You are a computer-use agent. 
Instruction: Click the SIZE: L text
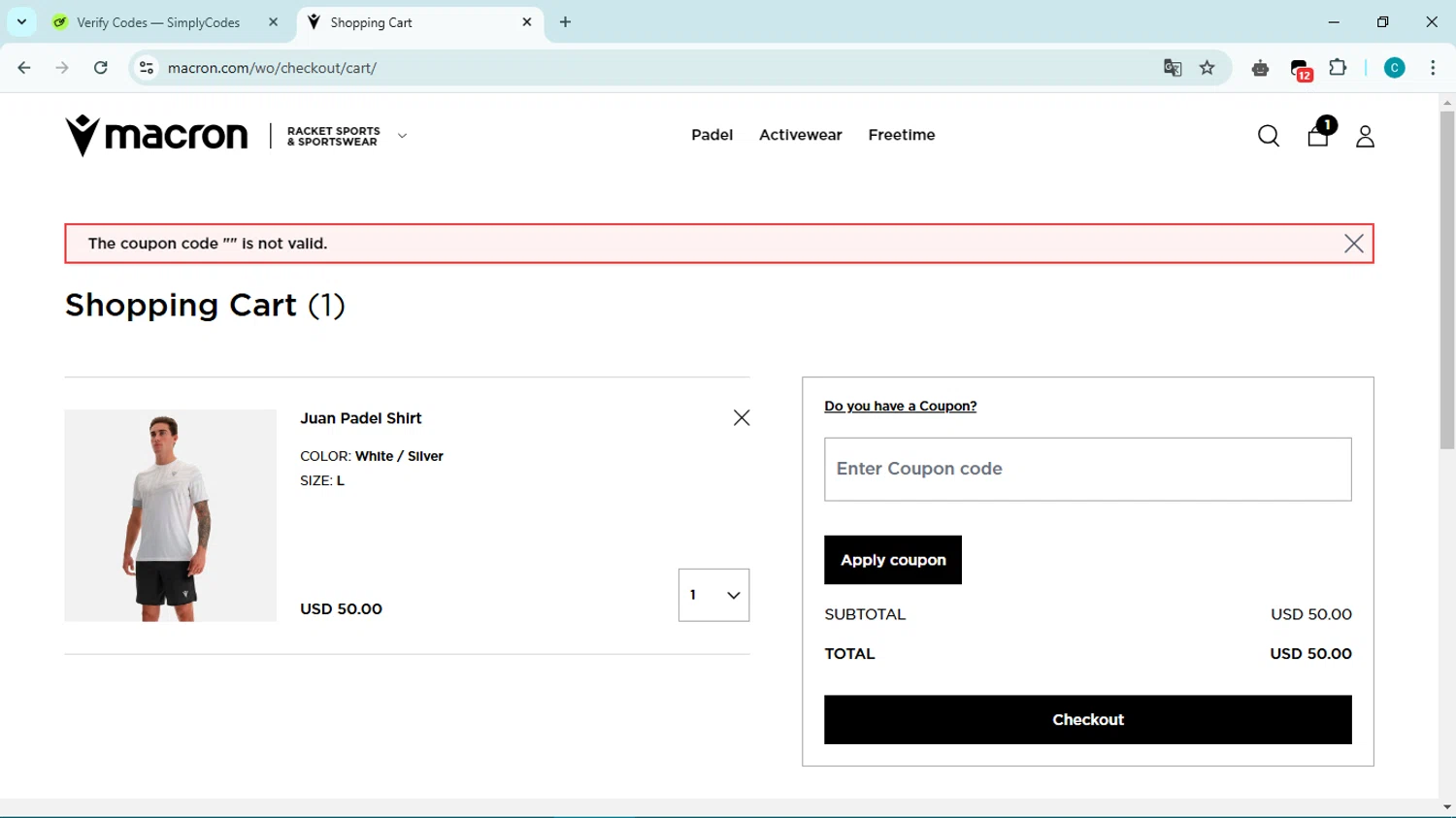coord(322,480)
